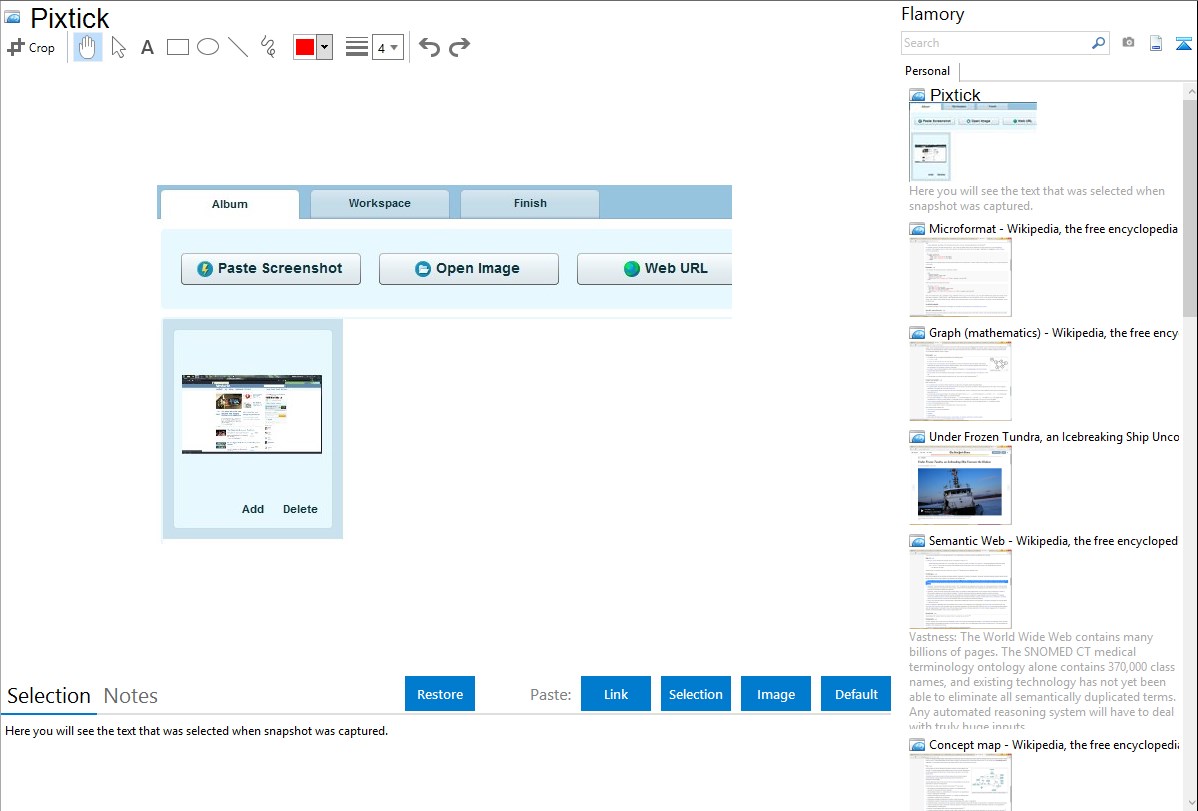Screen dimensions: 1198x811
Task: Click the document page icon in Flamory
Action: [x=1156, y=43]
